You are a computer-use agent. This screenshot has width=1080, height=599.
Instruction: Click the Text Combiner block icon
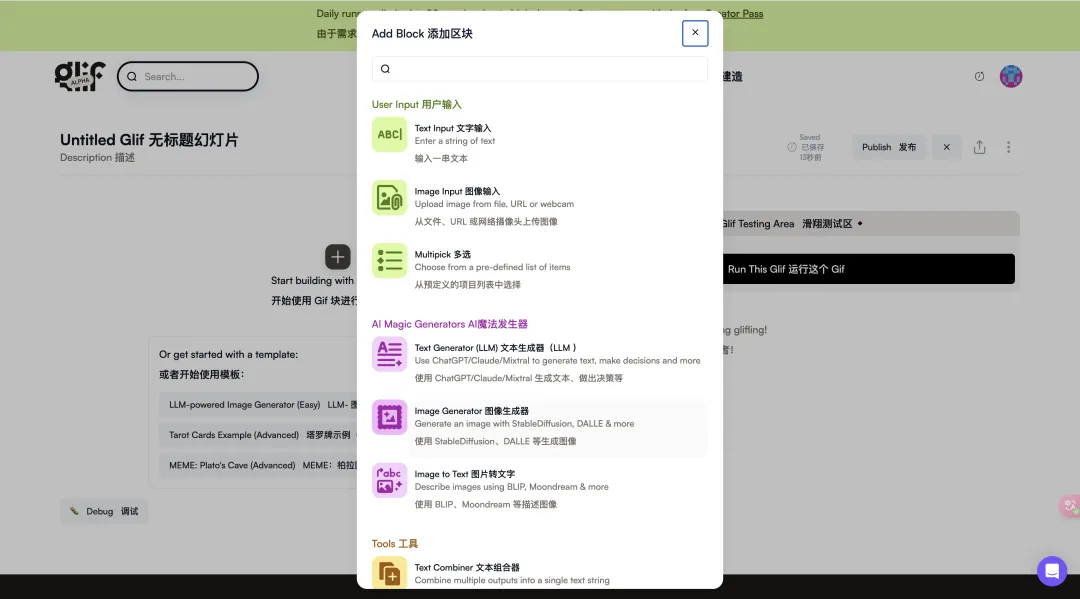tap(389, 573)
